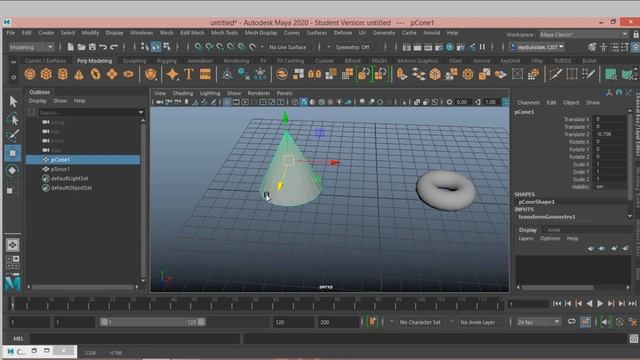
Task: Select the Select tool arrow in the toolbox
Action: [x=13, y=101]
